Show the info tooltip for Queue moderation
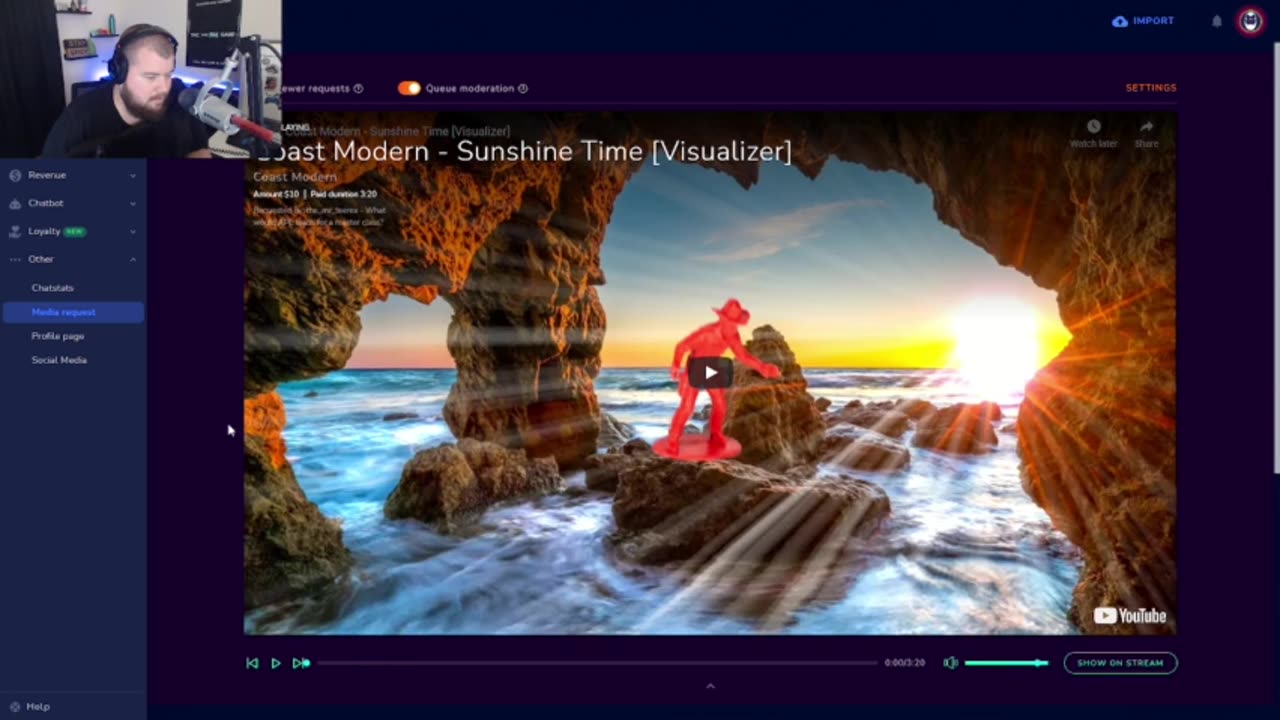1280x720 pixels. click(523, 88)
